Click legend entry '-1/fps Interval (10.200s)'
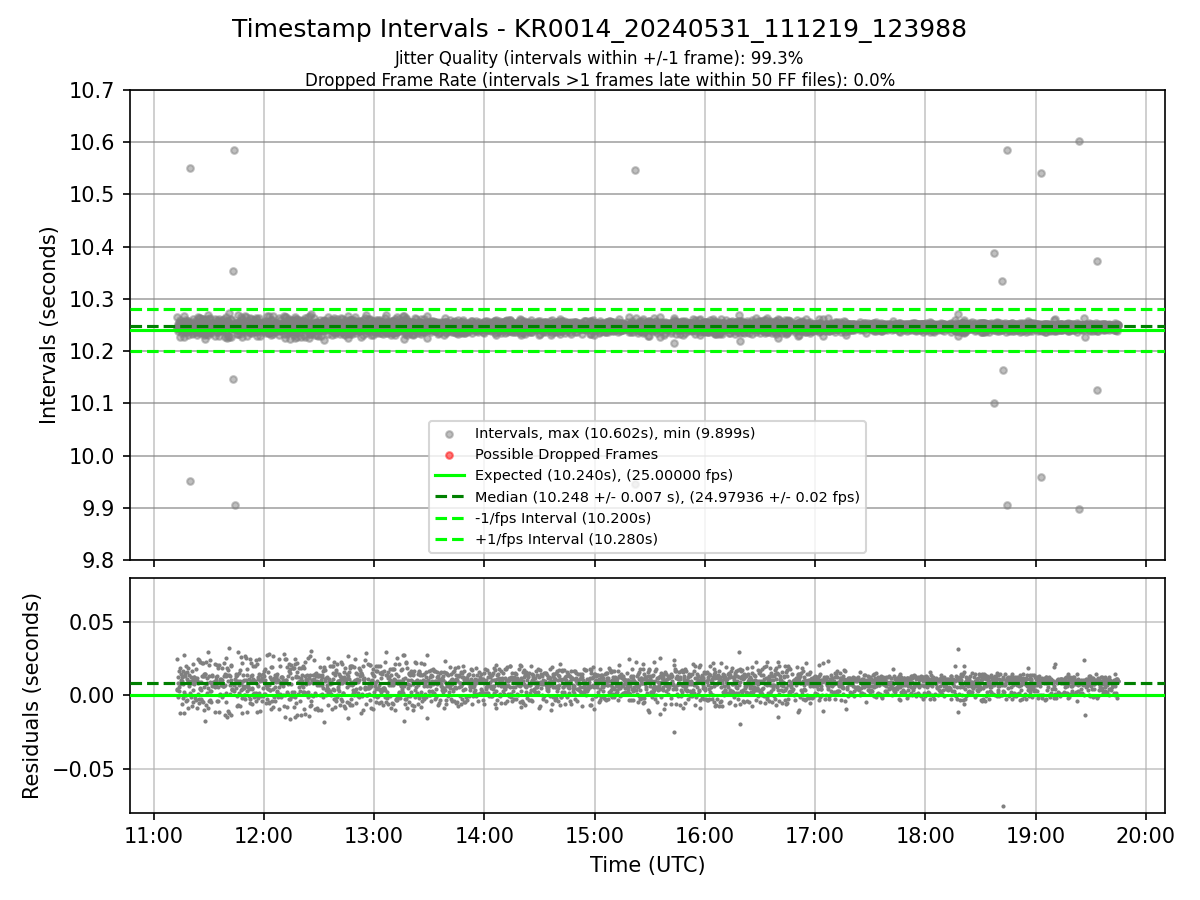The height and width of the screenshot is (900, 1200). click(x=563, y=518)
